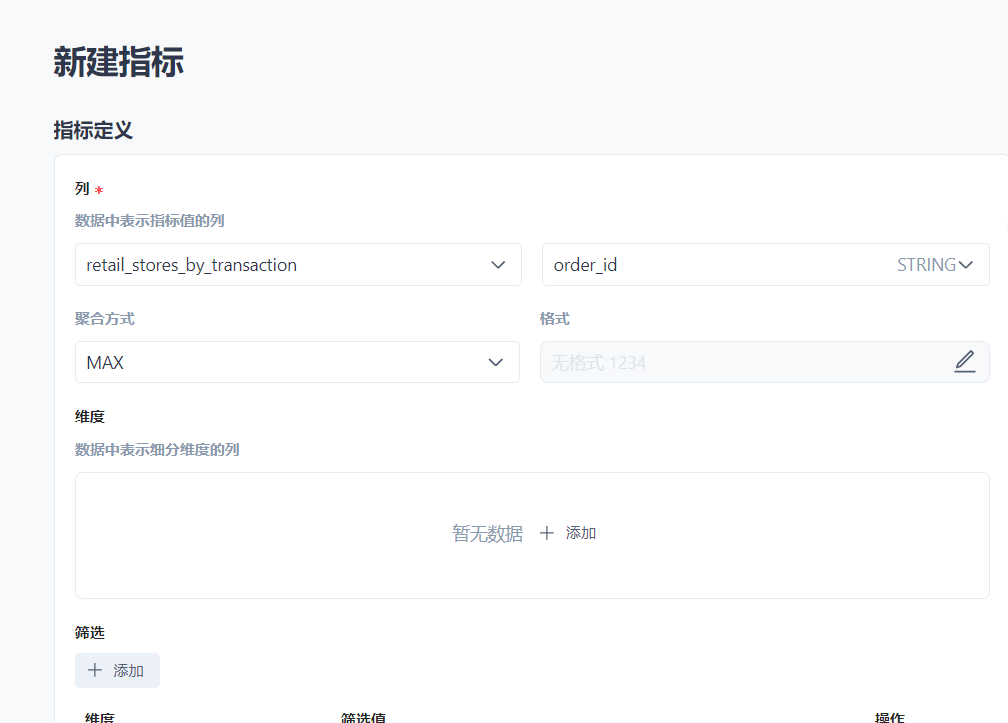Click the plus icon beside 添加 in dimensions area
Screen dimensions: 1008x723
click(547, 533)
